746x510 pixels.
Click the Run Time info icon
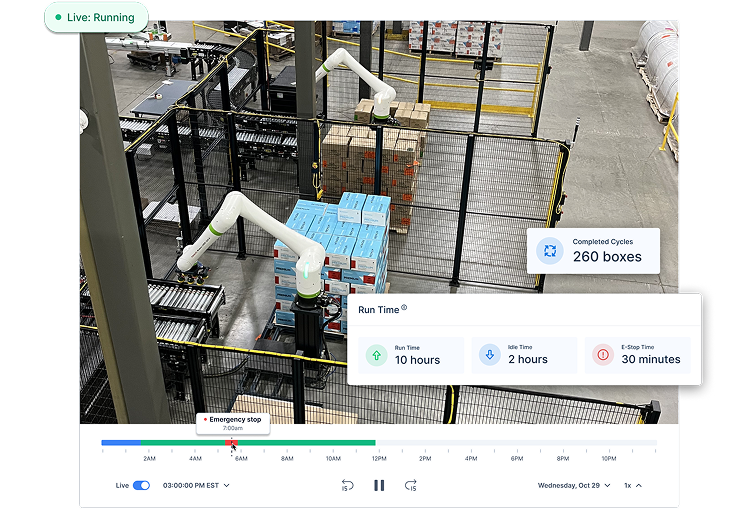[x=404, y=307]
